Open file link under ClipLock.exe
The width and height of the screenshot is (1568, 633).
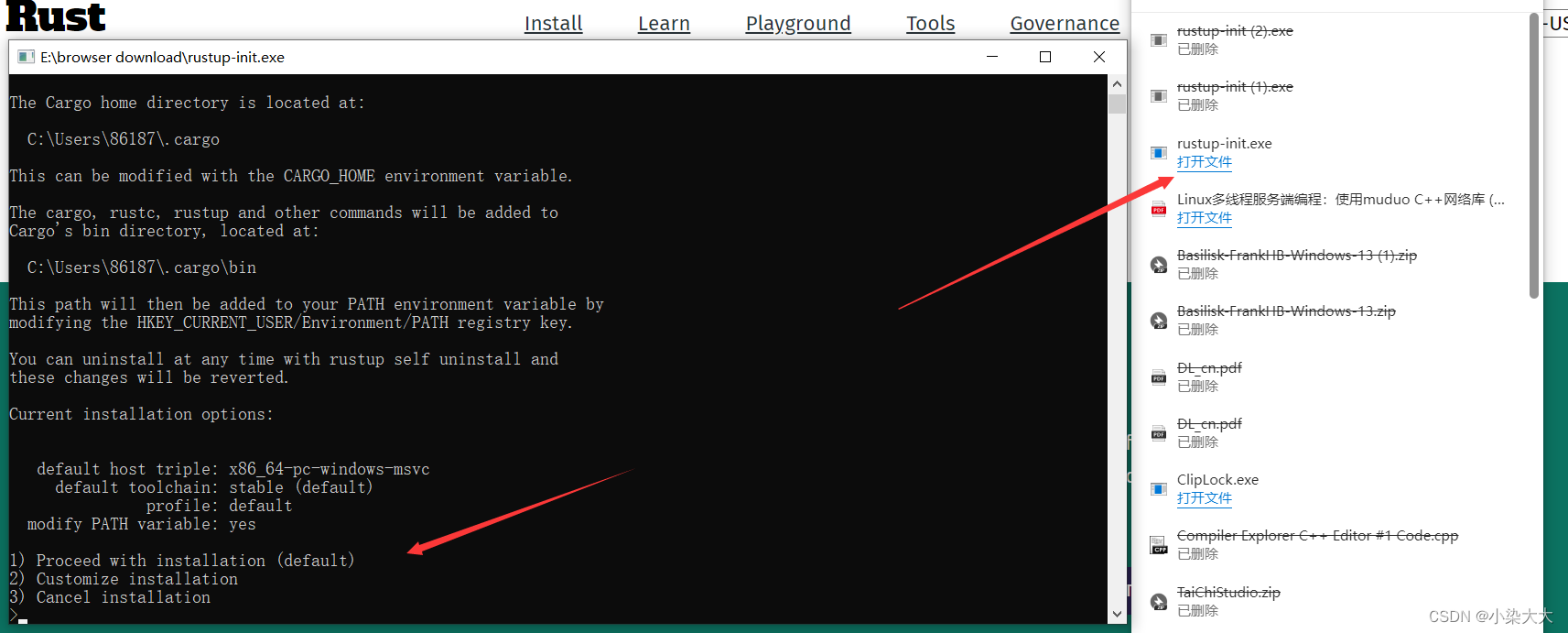coord(1204,498)
